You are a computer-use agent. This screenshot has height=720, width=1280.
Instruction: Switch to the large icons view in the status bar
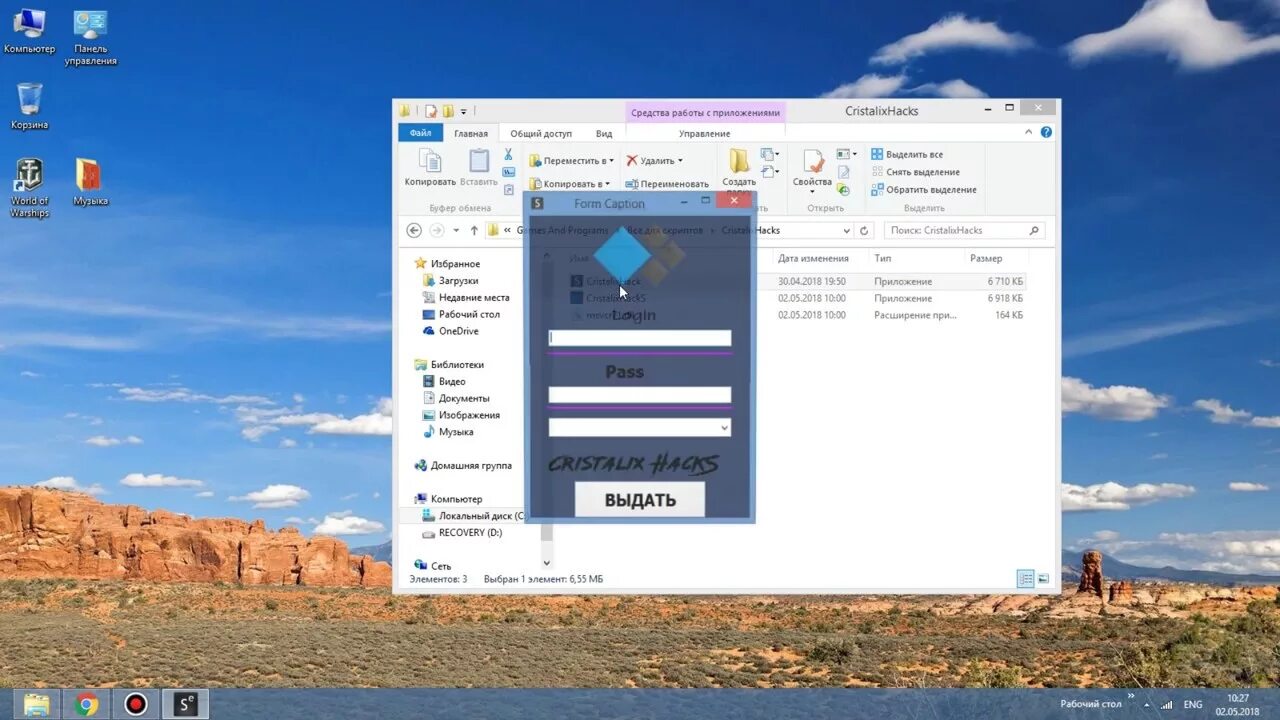pos(1043,578)
